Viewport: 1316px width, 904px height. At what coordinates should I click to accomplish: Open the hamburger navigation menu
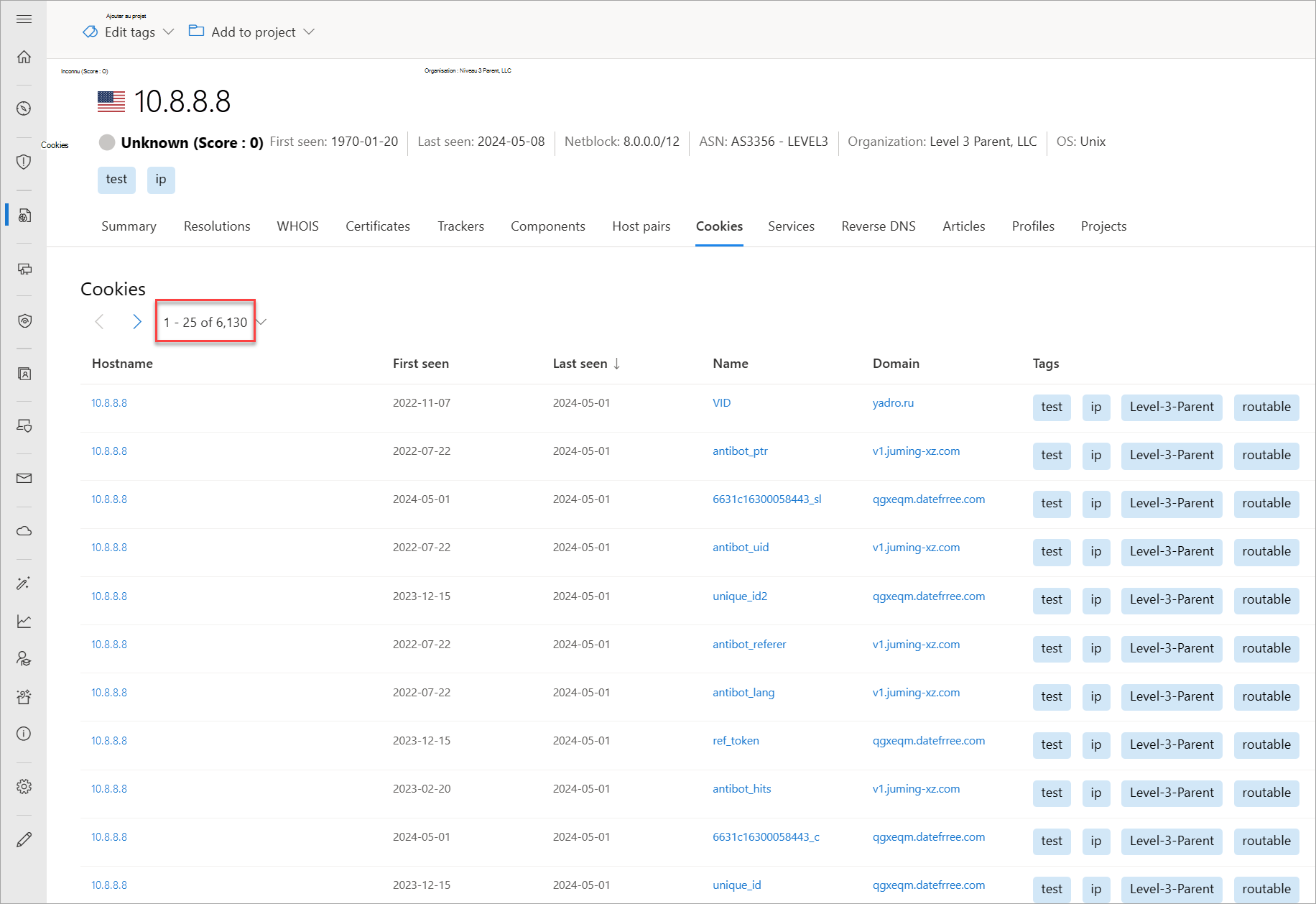tap(24, 19)
